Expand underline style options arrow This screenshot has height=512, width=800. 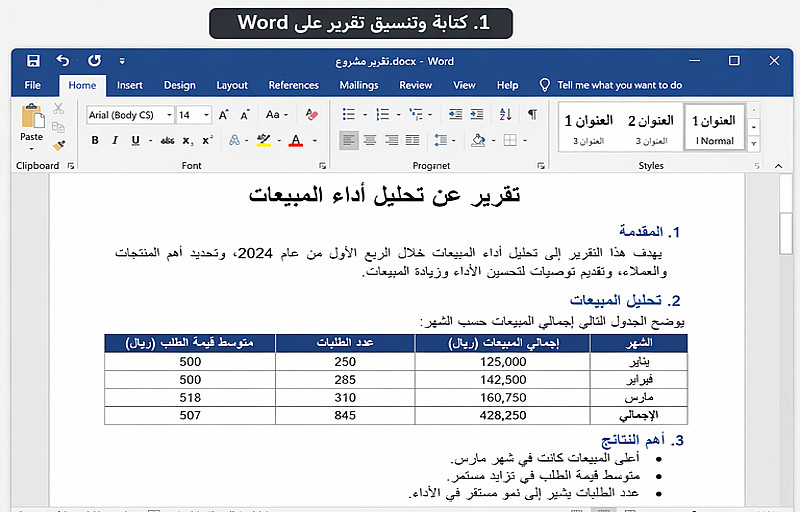[x=151, y=140]
